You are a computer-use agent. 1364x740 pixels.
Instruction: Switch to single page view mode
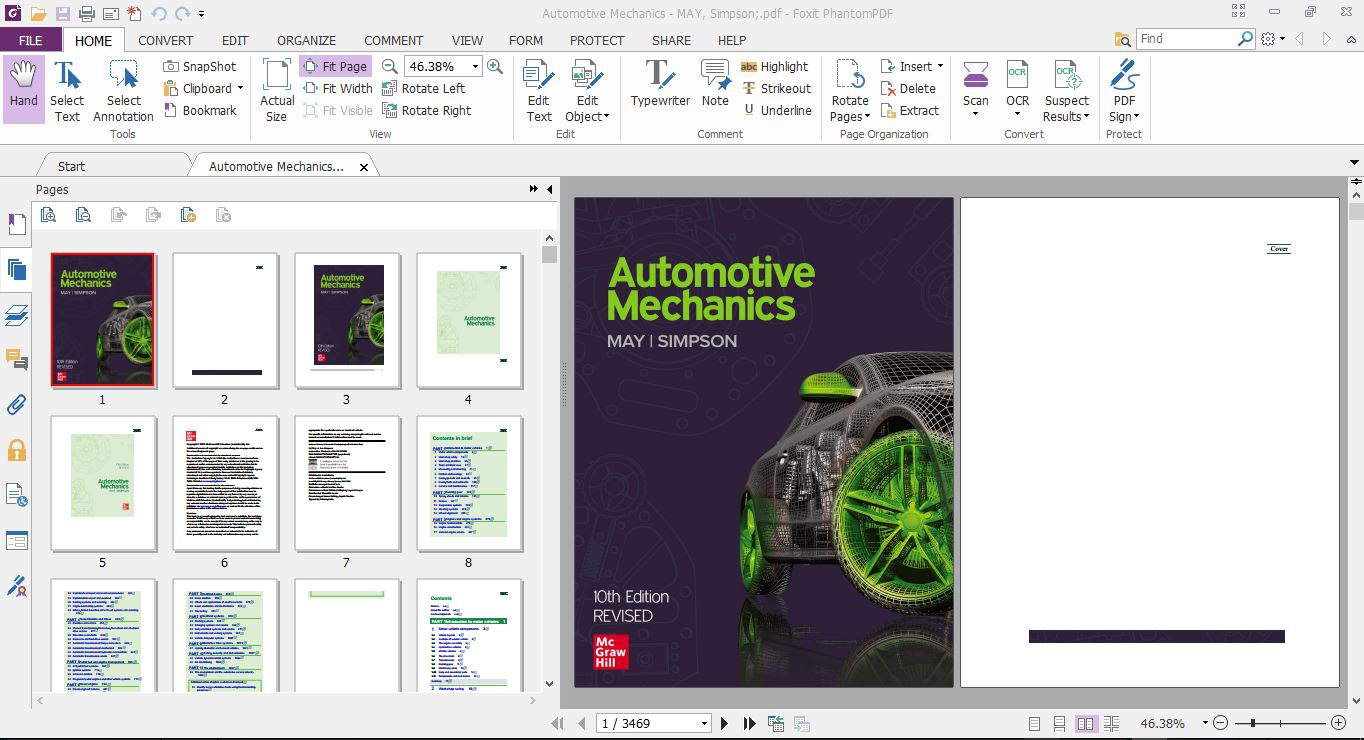pos(1034,723)
